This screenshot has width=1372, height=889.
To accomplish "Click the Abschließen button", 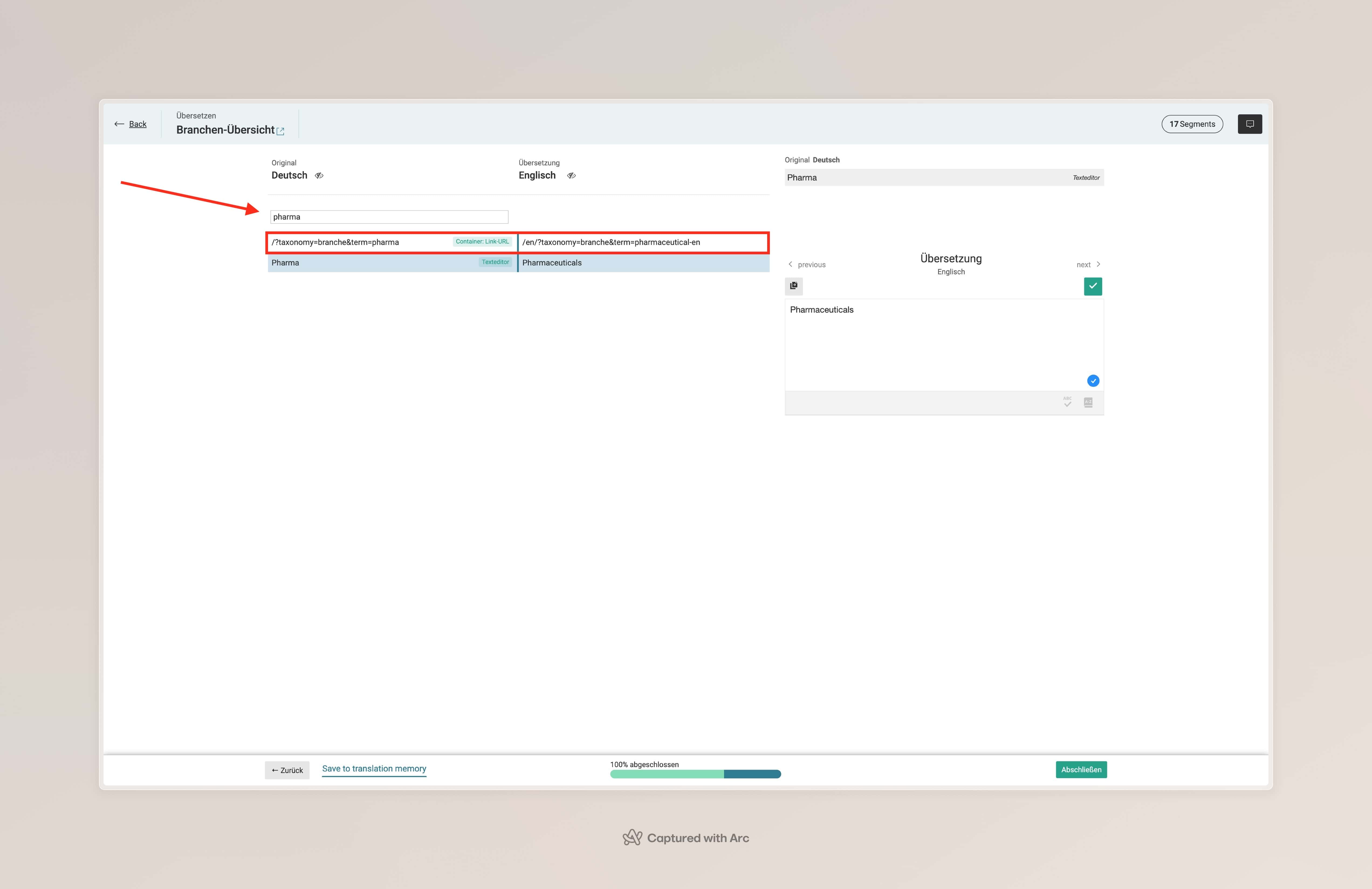I will [x=1080, y=770].
